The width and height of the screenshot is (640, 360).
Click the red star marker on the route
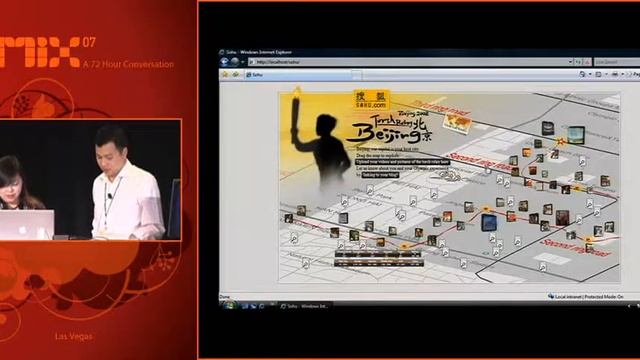[561, 142]
